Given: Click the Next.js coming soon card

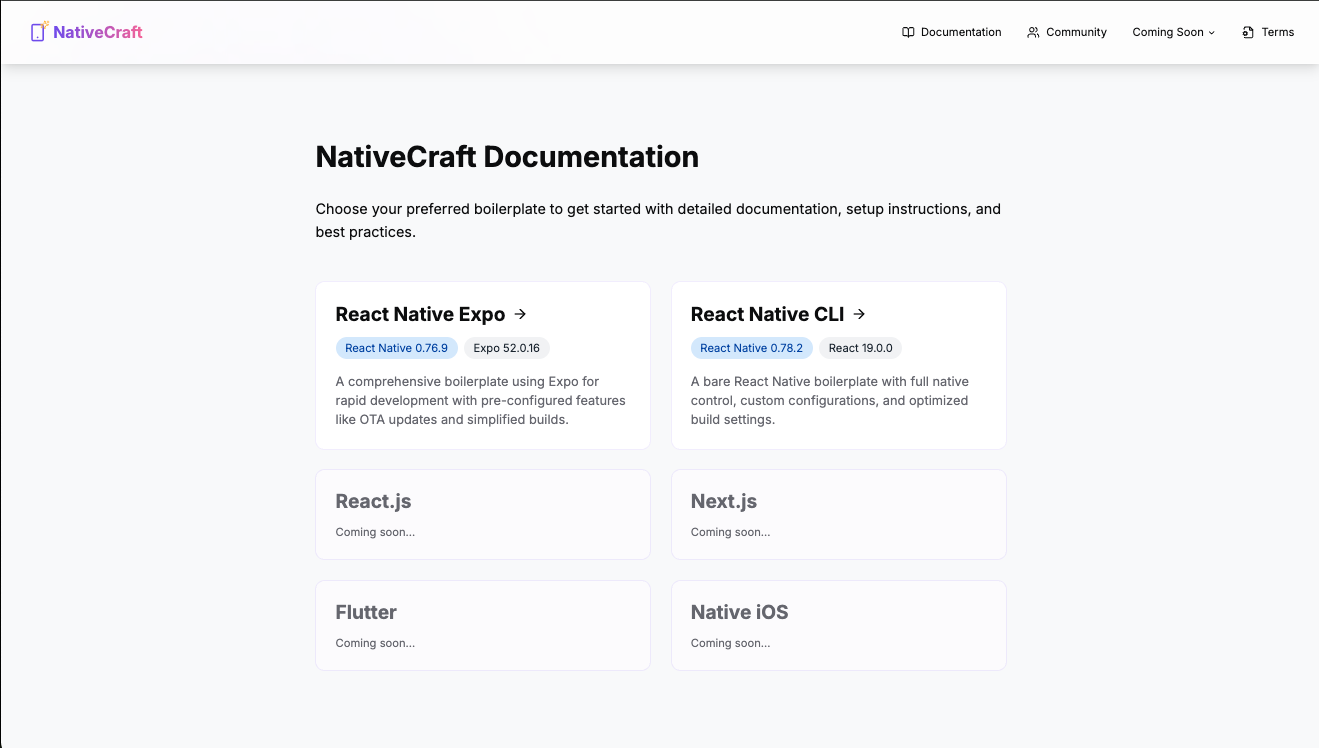Looking at the screenshot, I should pos(838,514).
